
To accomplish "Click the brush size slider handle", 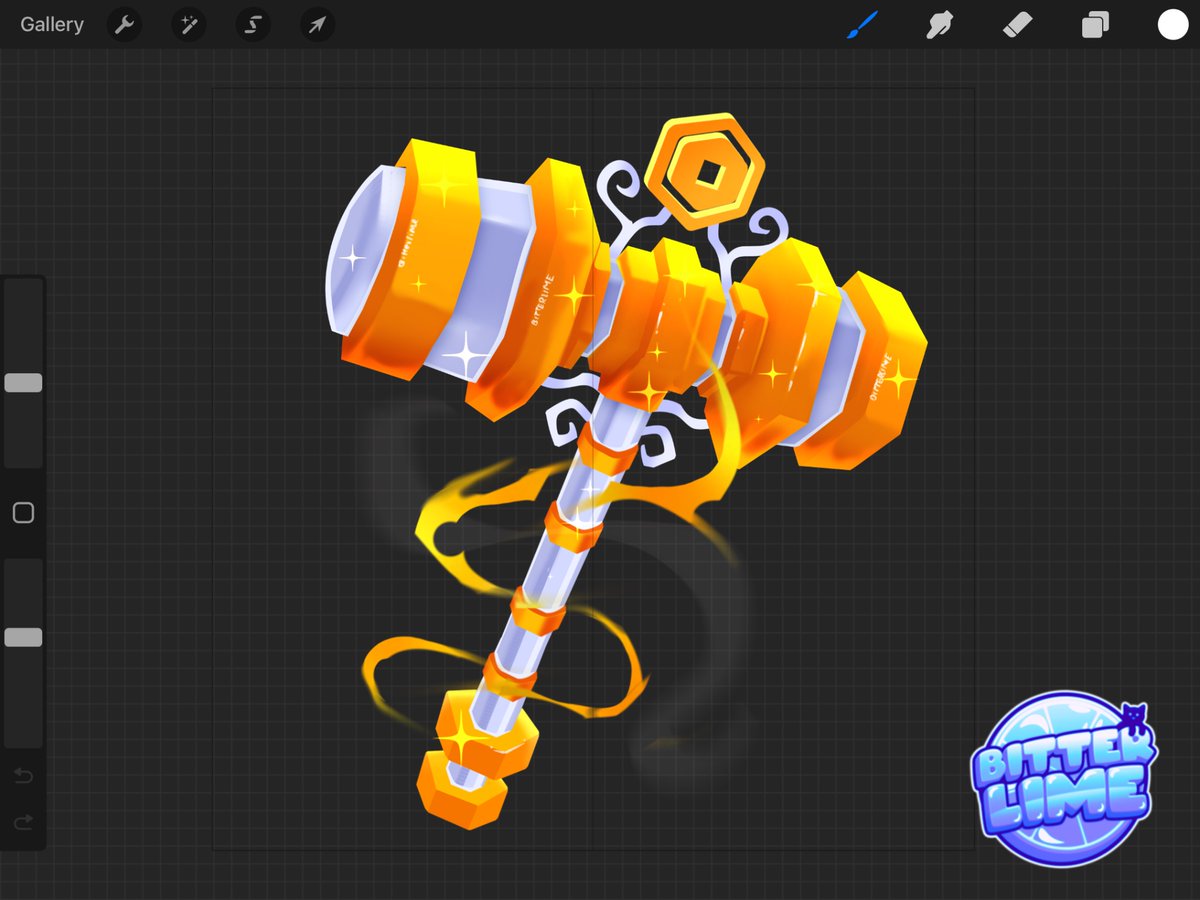I will tap(23, 383).
